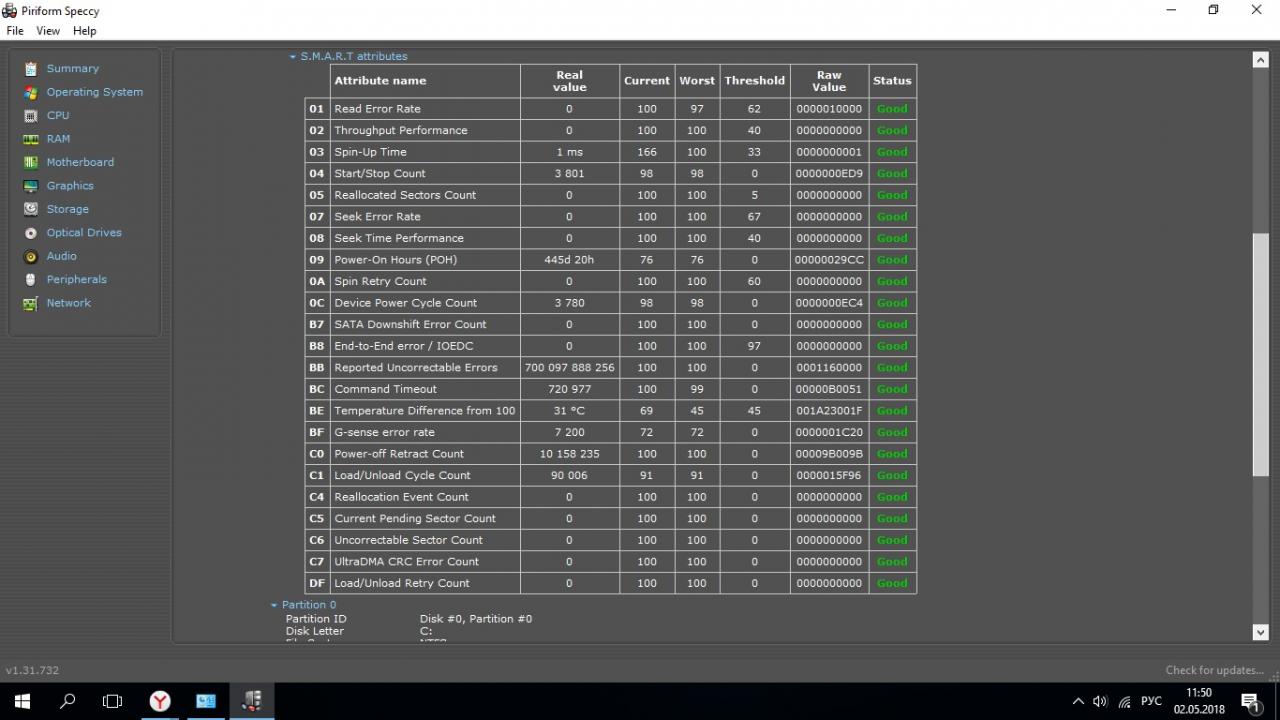Click the Graphics monitor icon
Viewport: 1280px width, 720px height.
click(31, 186)
